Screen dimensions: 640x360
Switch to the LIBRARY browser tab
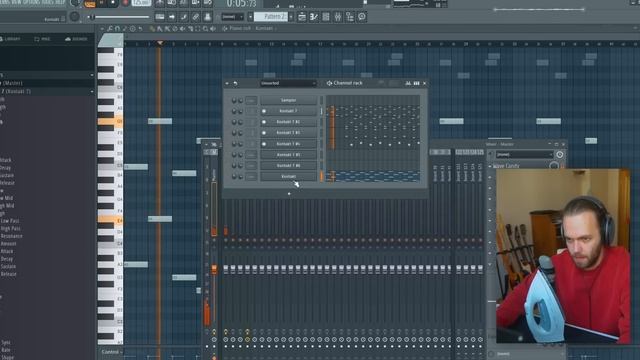[10, 39]
